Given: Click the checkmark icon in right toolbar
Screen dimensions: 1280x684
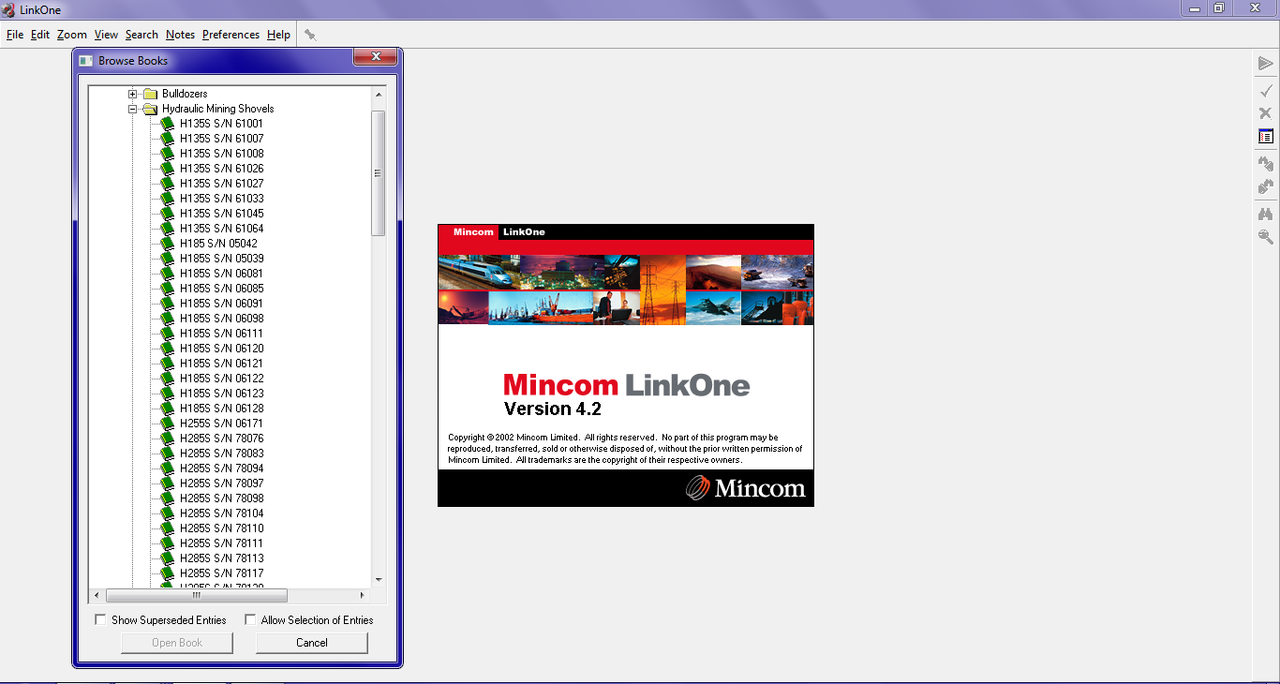Looking at the screenshot, I should pos(1265,91).
